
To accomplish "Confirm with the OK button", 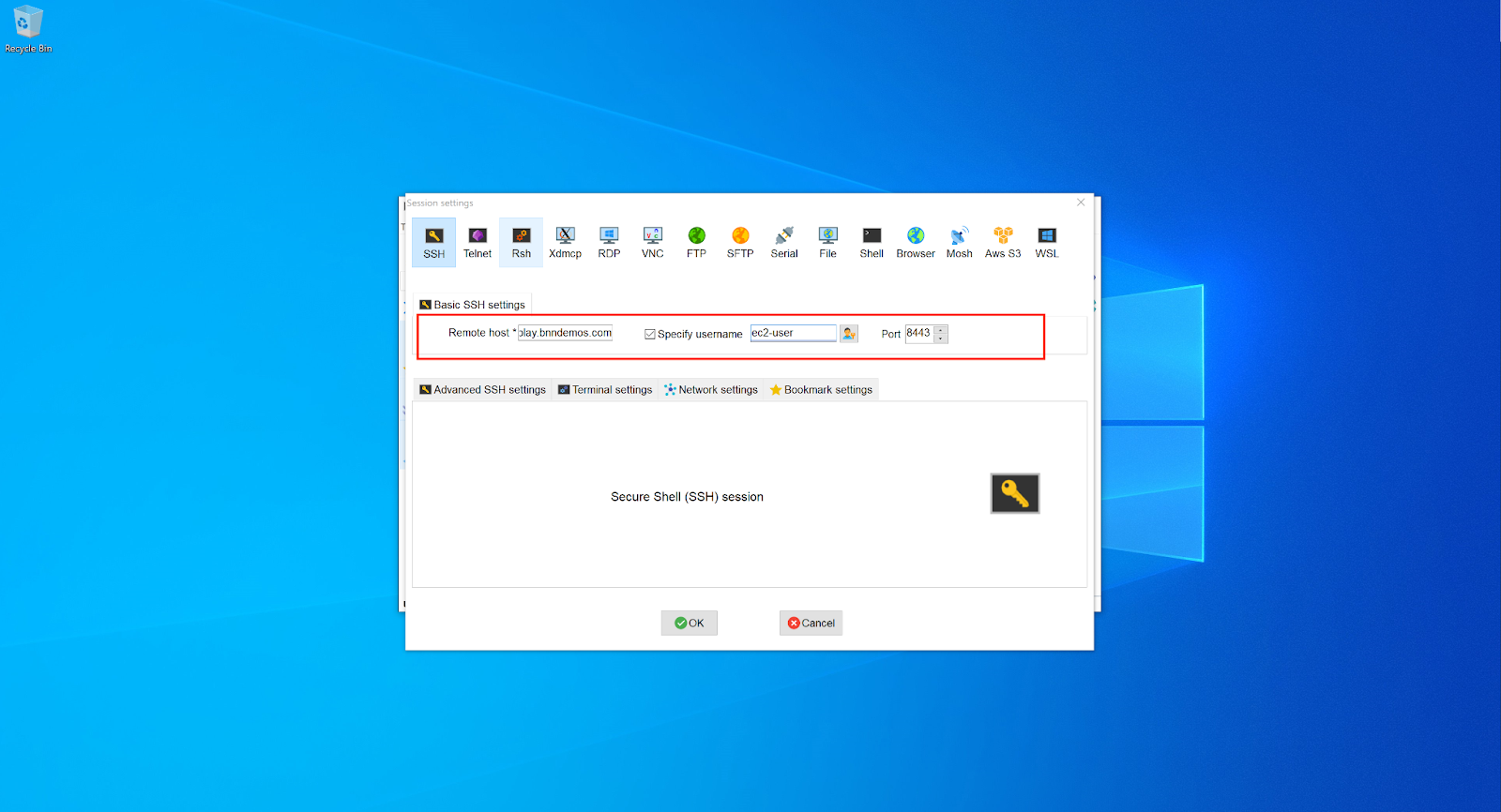I will click(x=690, y=623).
